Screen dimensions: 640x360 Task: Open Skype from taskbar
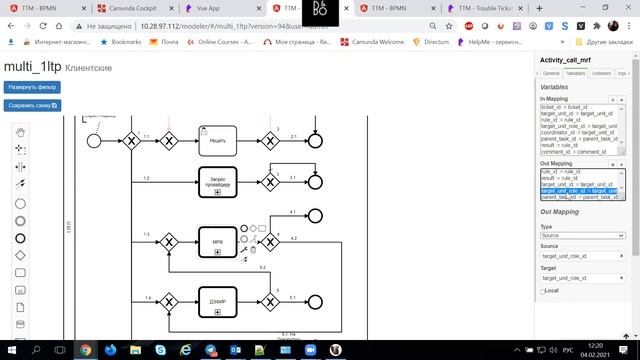(160, 350)
